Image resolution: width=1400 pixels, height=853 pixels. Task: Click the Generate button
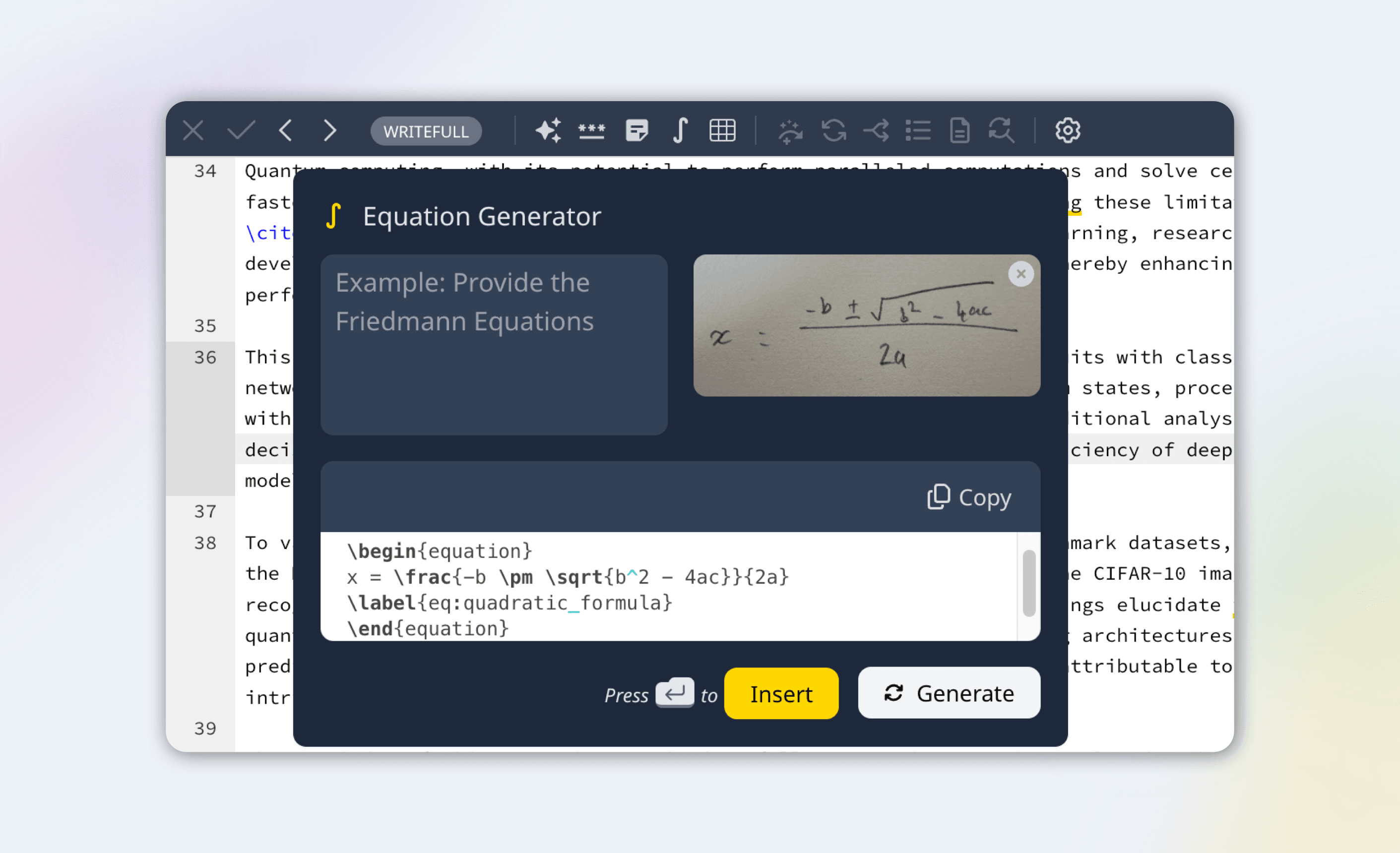[x=949, y=693]
